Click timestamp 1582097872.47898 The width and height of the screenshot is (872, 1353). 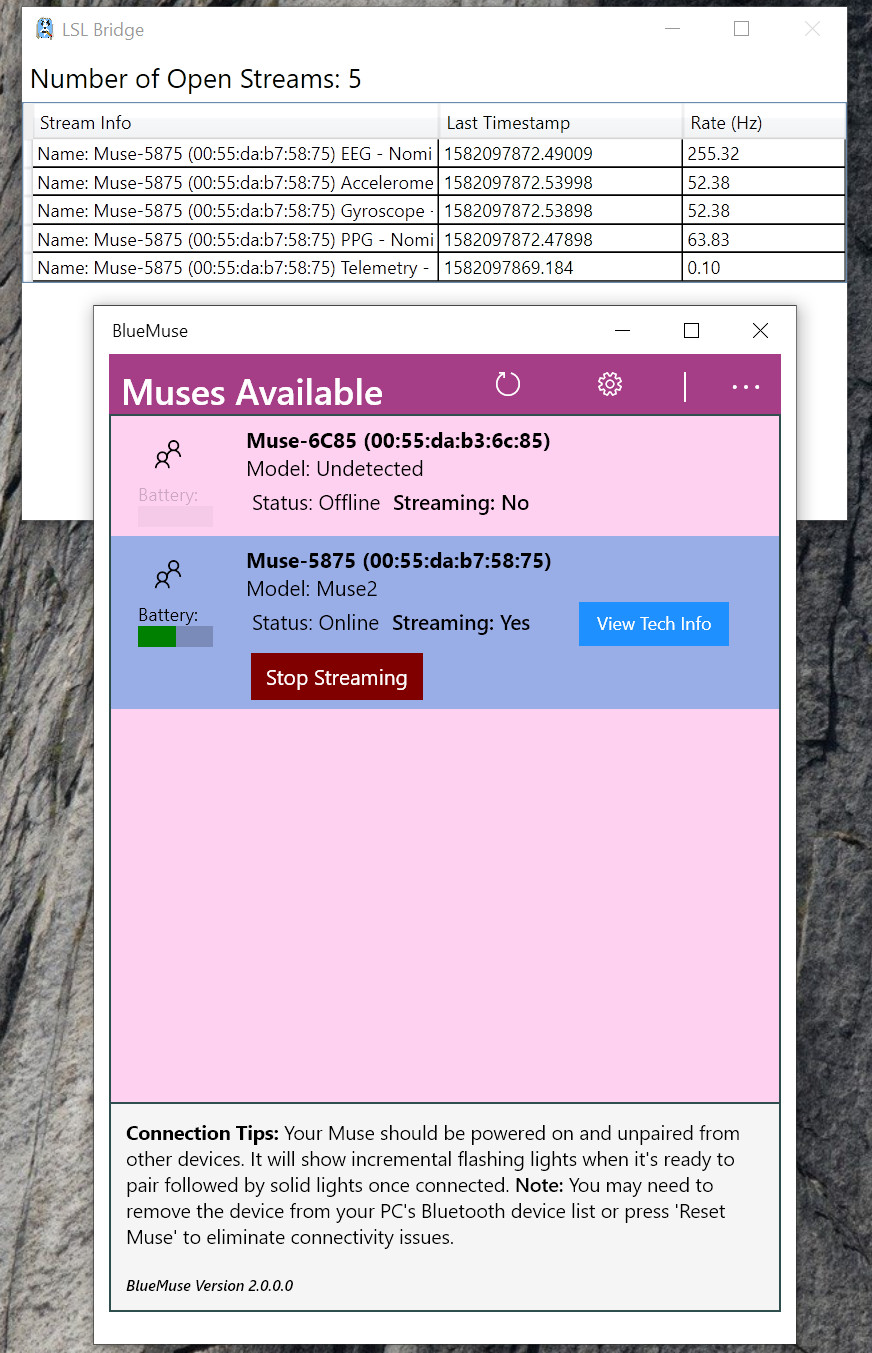518,239
